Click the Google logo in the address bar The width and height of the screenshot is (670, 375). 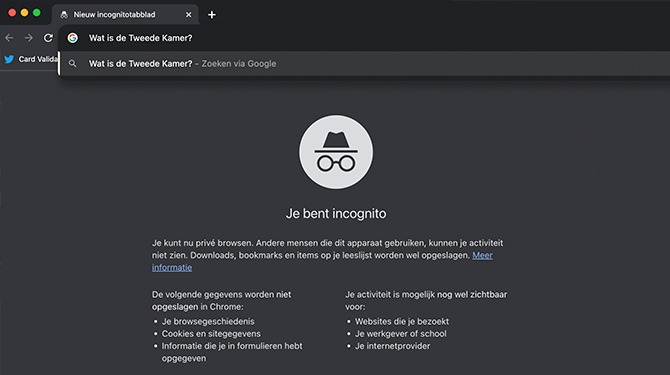pos(73,38)
